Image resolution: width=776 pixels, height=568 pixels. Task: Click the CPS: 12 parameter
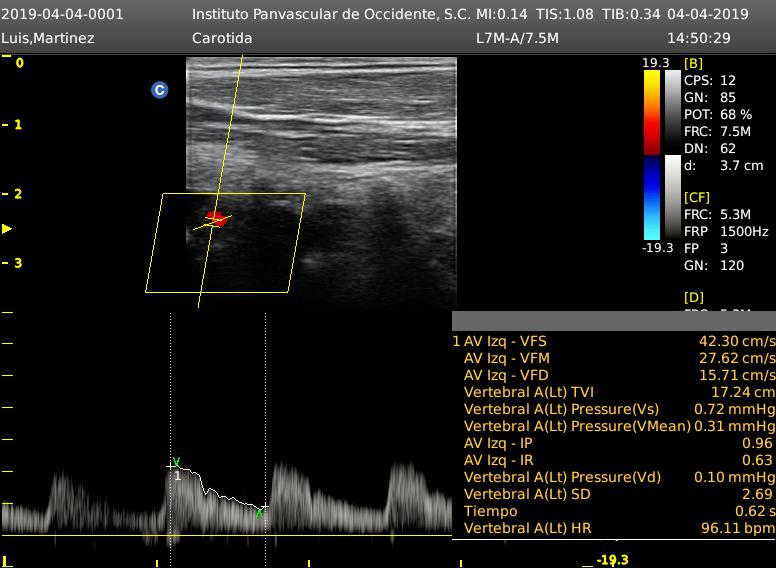710,80
